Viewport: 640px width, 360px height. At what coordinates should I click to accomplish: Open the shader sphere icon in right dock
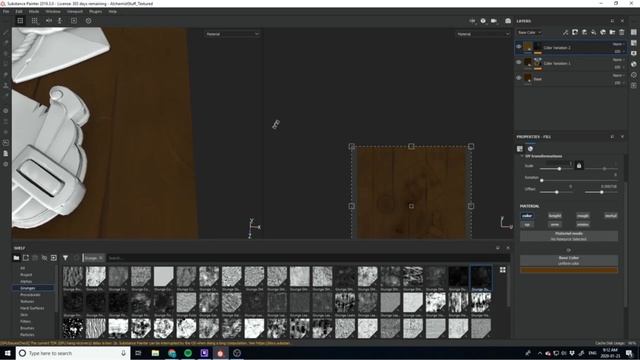(633, 64)
